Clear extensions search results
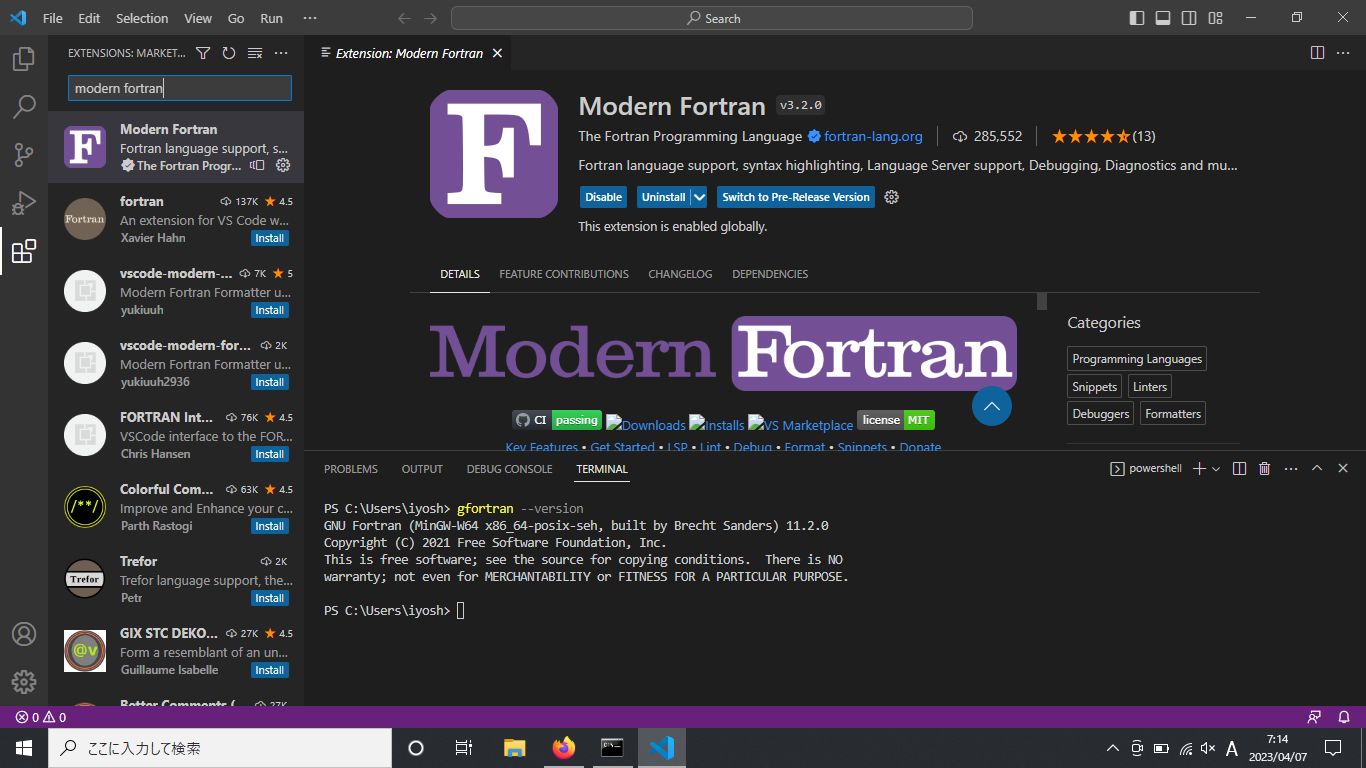This screenshot has height=768, width=1366. [x=255, y=53]
